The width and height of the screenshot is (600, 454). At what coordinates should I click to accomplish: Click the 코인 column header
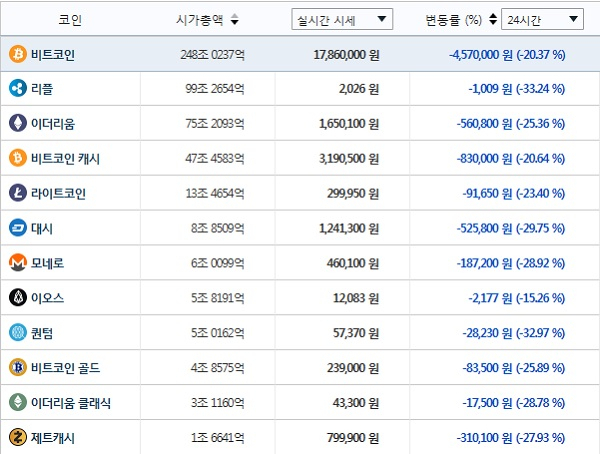pos(70,19)
